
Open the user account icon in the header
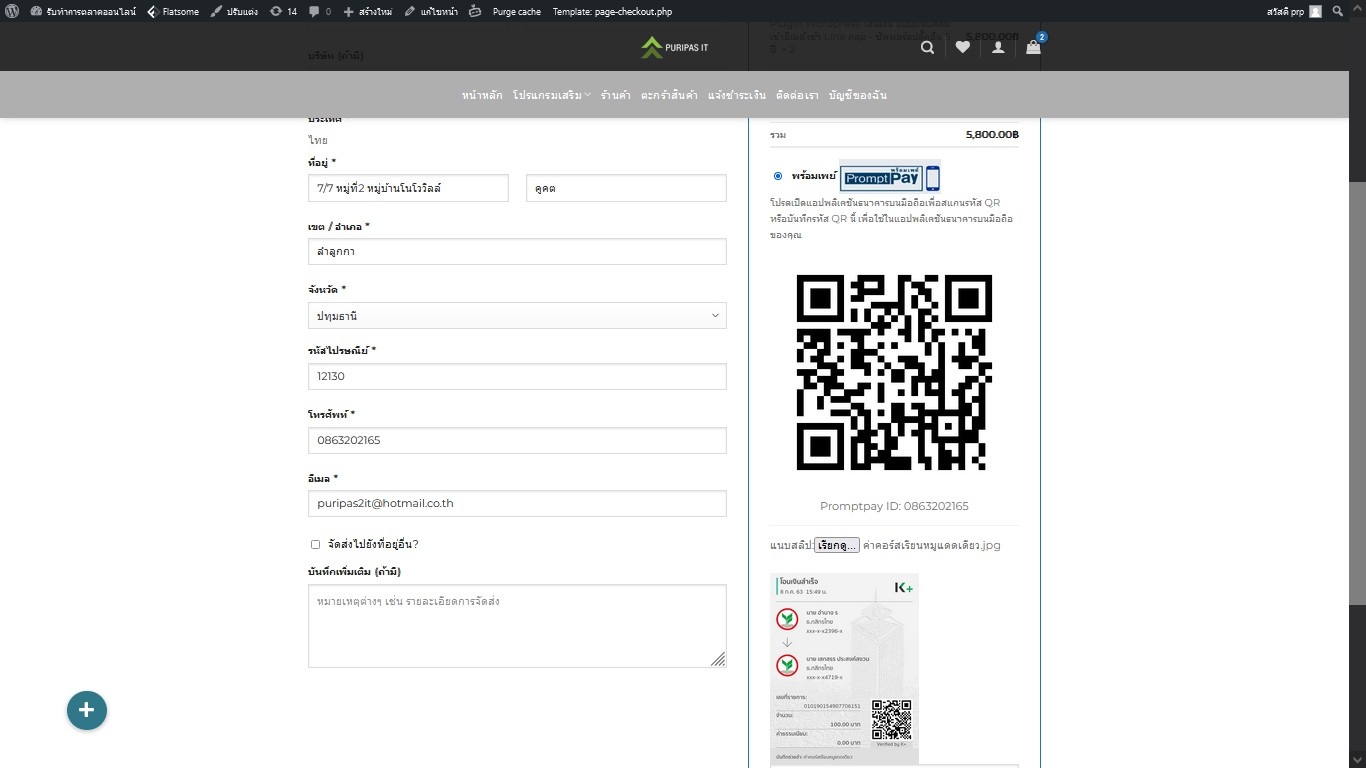pos(998,47)
